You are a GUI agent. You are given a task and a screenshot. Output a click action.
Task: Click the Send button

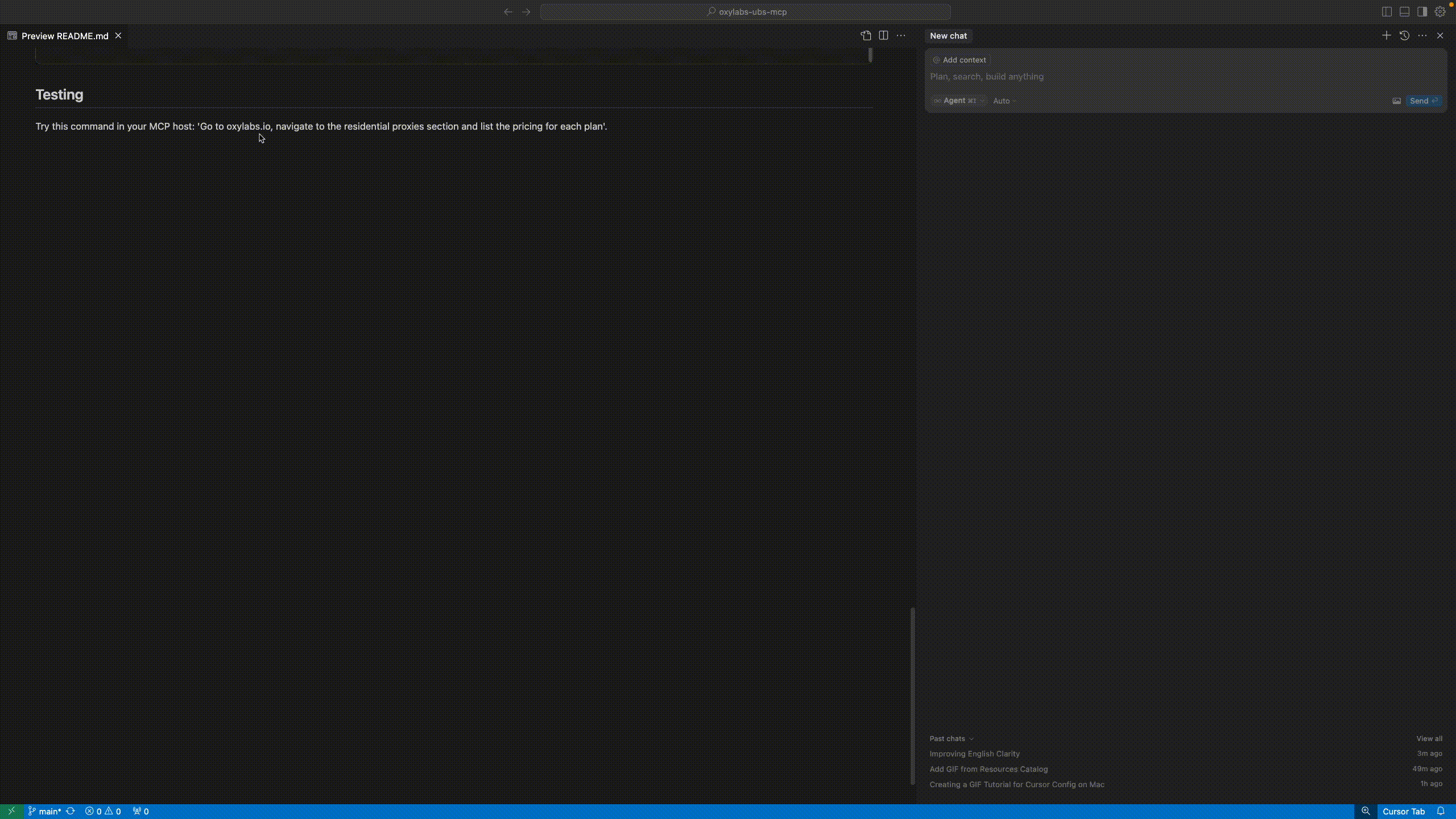(1423, 101)
